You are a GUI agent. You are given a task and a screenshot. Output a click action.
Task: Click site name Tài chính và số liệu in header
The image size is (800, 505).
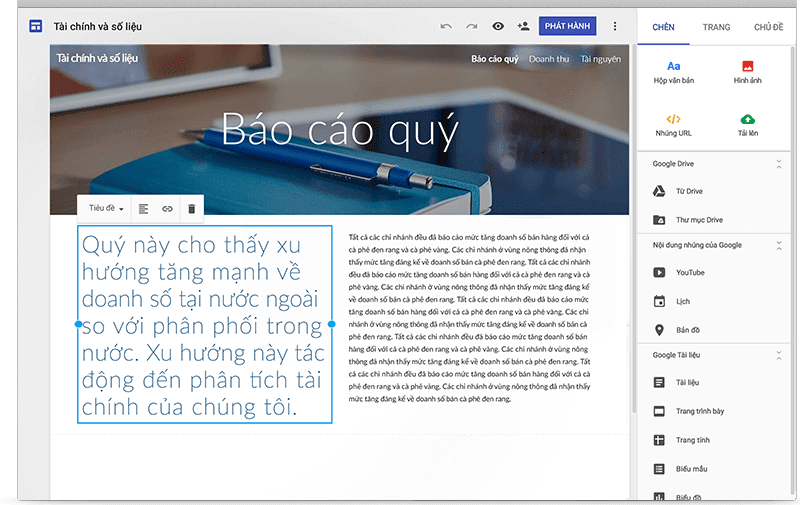(x=97, y=58)
